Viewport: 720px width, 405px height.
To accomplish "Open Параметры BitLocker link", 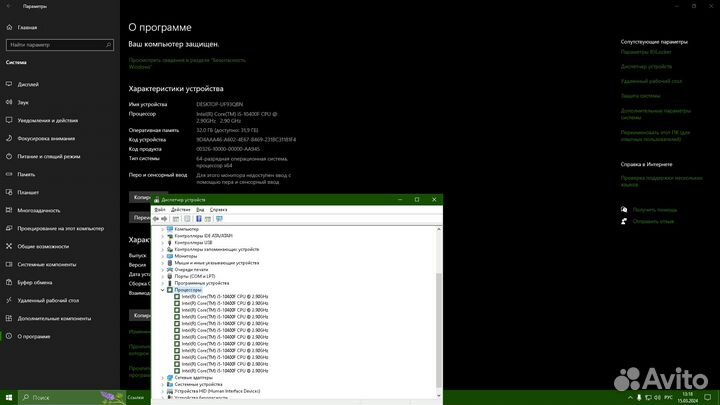I will click(x=646, y=52).
